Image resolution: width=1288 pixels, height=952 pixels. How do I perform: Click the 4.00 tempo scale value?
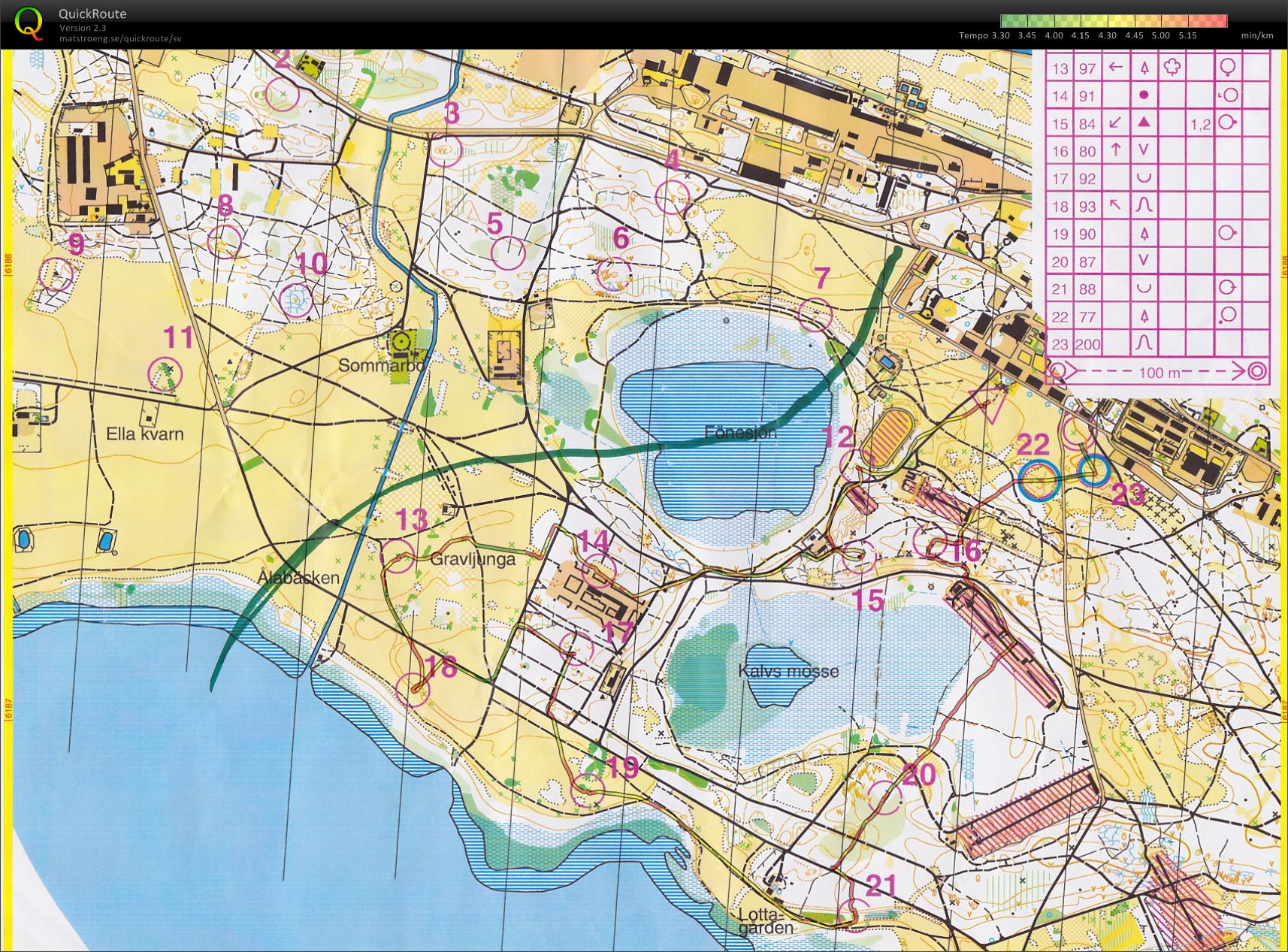tap(1054, 35)
